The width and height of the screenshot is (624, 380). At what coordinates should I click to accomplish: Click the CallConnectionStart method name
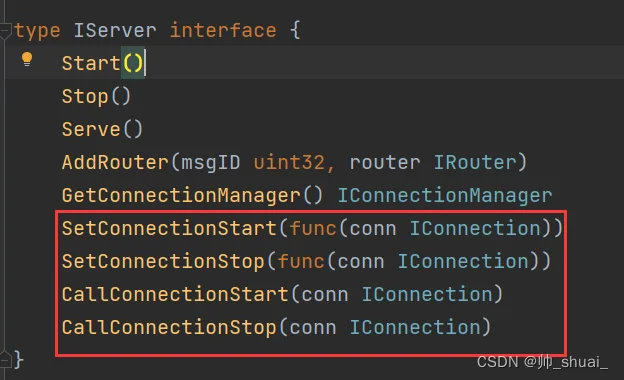[175, 294]
